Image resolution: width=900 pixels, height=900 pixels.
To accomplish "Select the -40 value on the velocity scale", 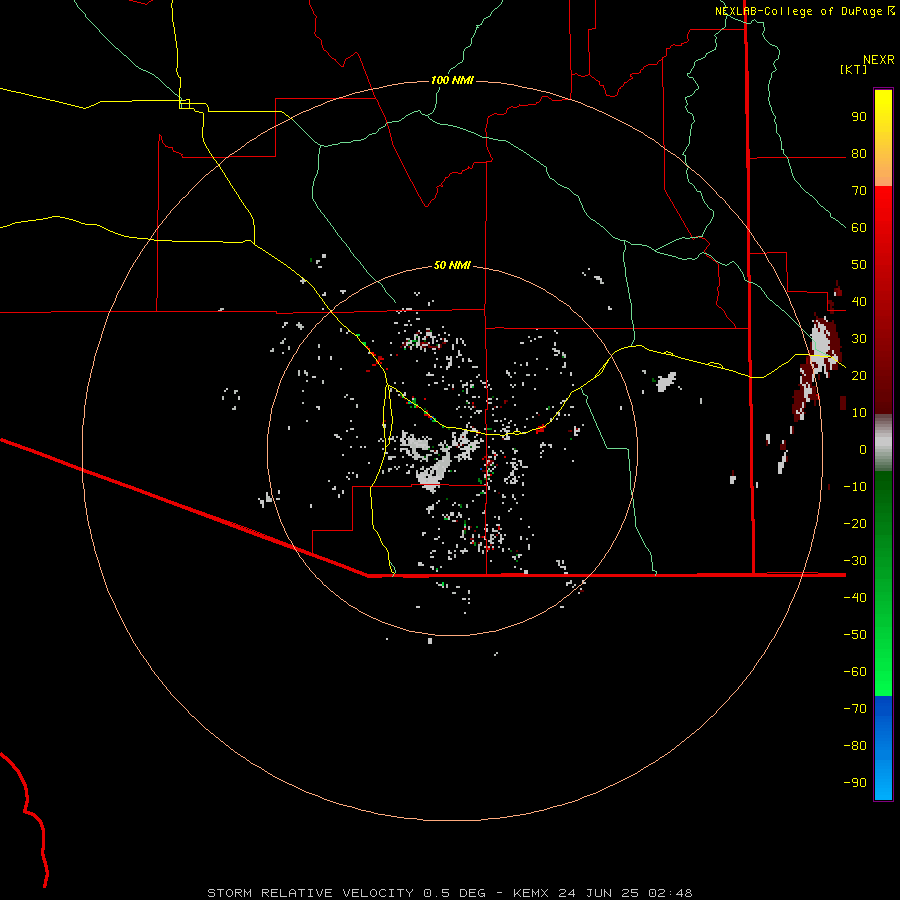I will 855,598.
